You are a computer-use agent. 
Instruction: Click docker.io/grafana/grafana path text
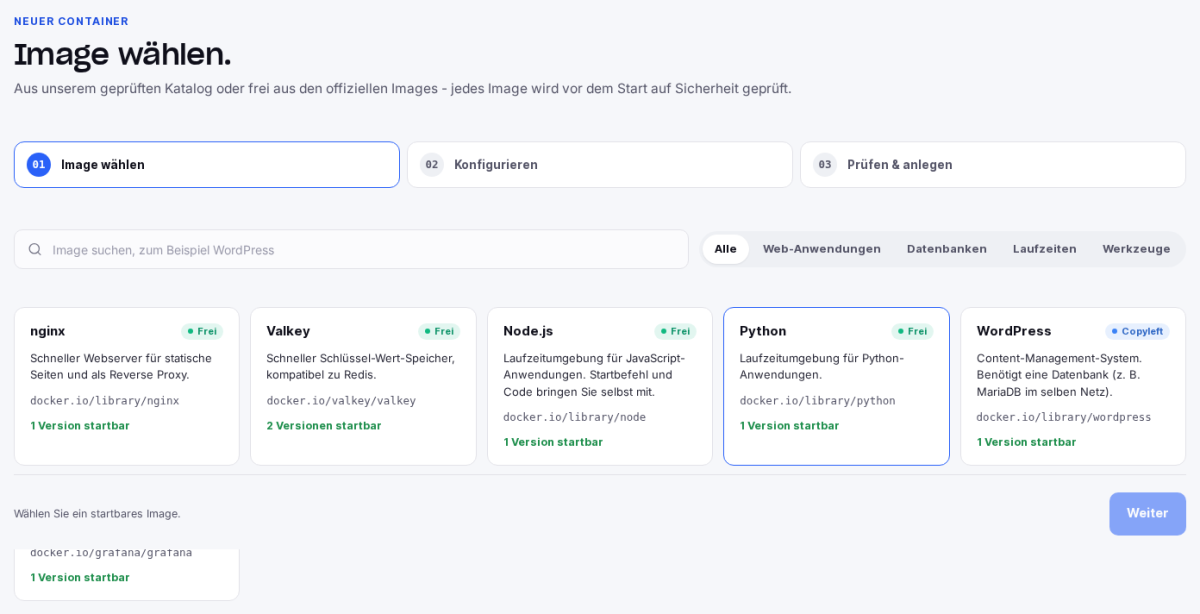pyautogui.click(x=111, y=553)
